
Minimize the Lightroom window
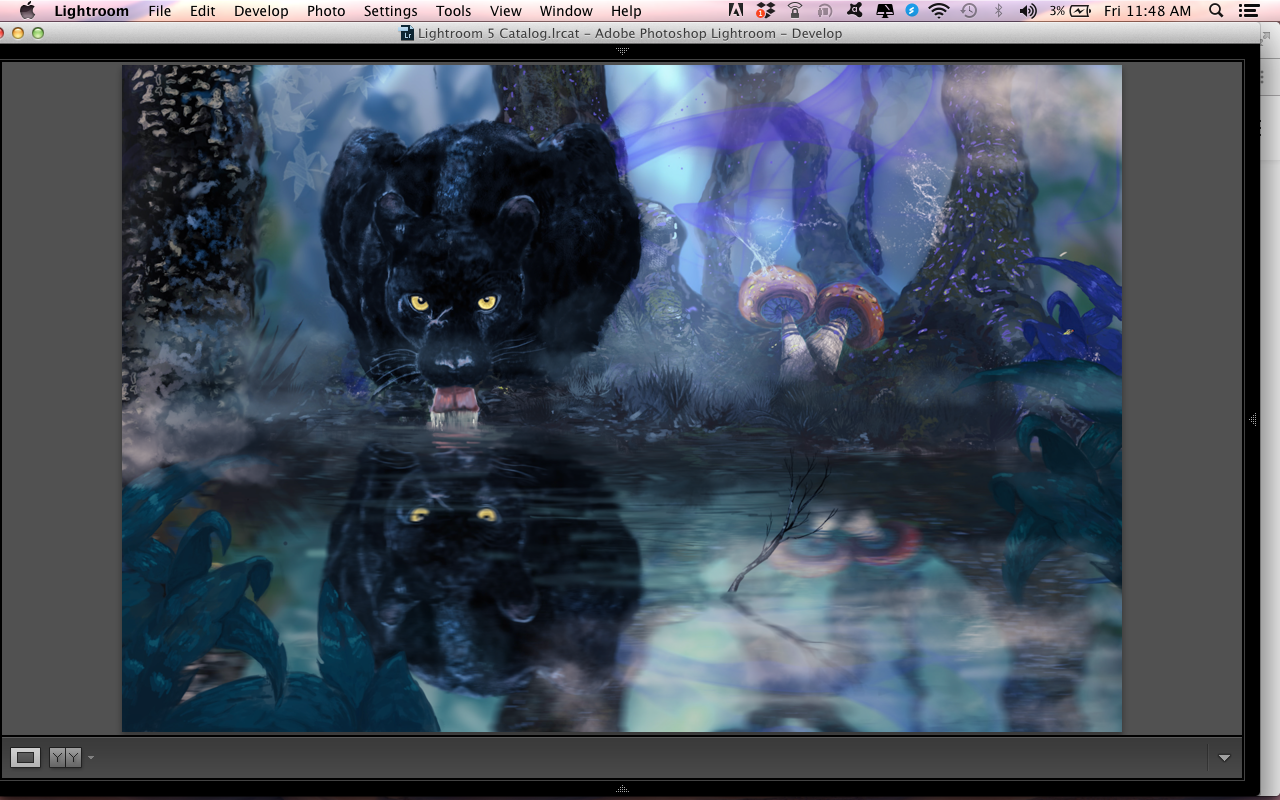pyautogui.click(x=18, y=33)
